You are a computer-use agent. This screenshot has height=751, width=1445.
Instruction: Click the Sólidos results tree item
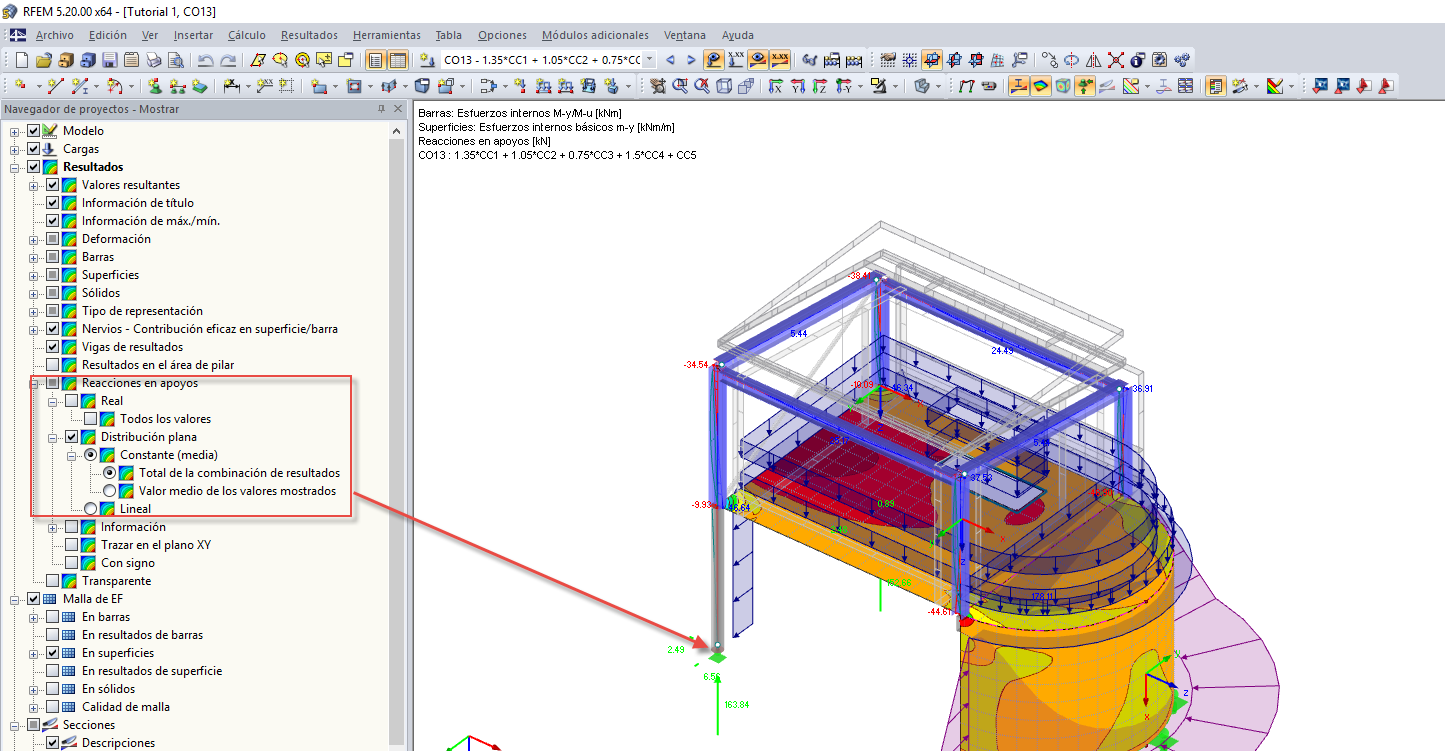101,293
